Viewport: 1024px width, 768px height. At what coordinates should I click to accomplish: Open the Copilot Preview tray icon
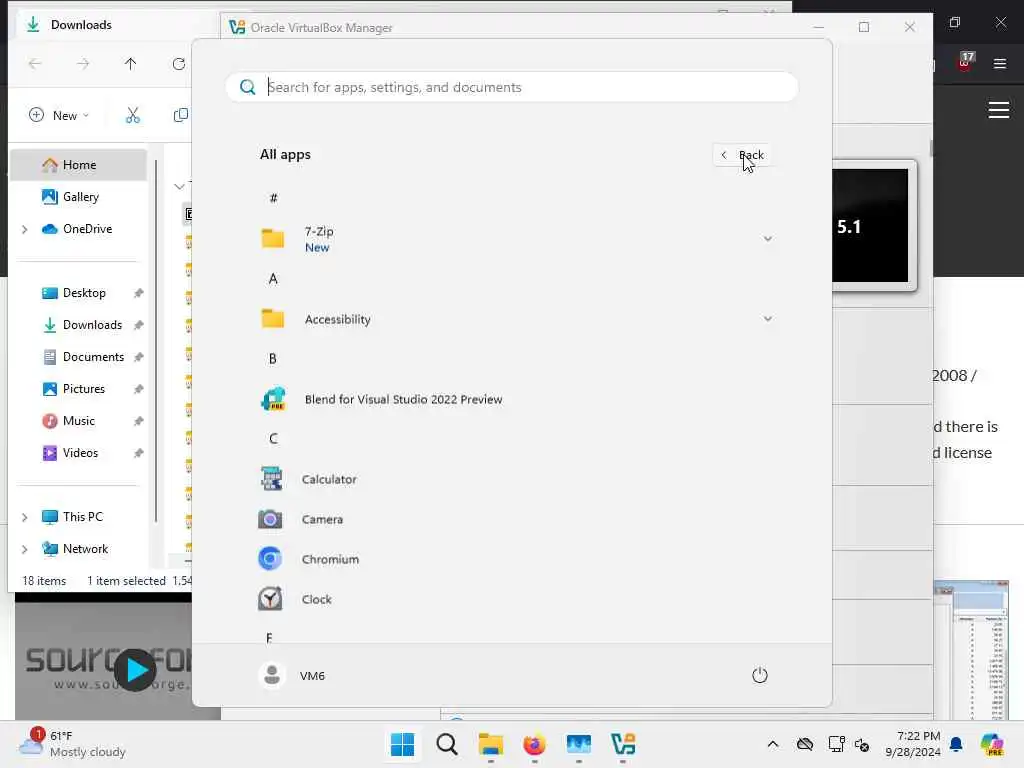click(x=992, y=744)
